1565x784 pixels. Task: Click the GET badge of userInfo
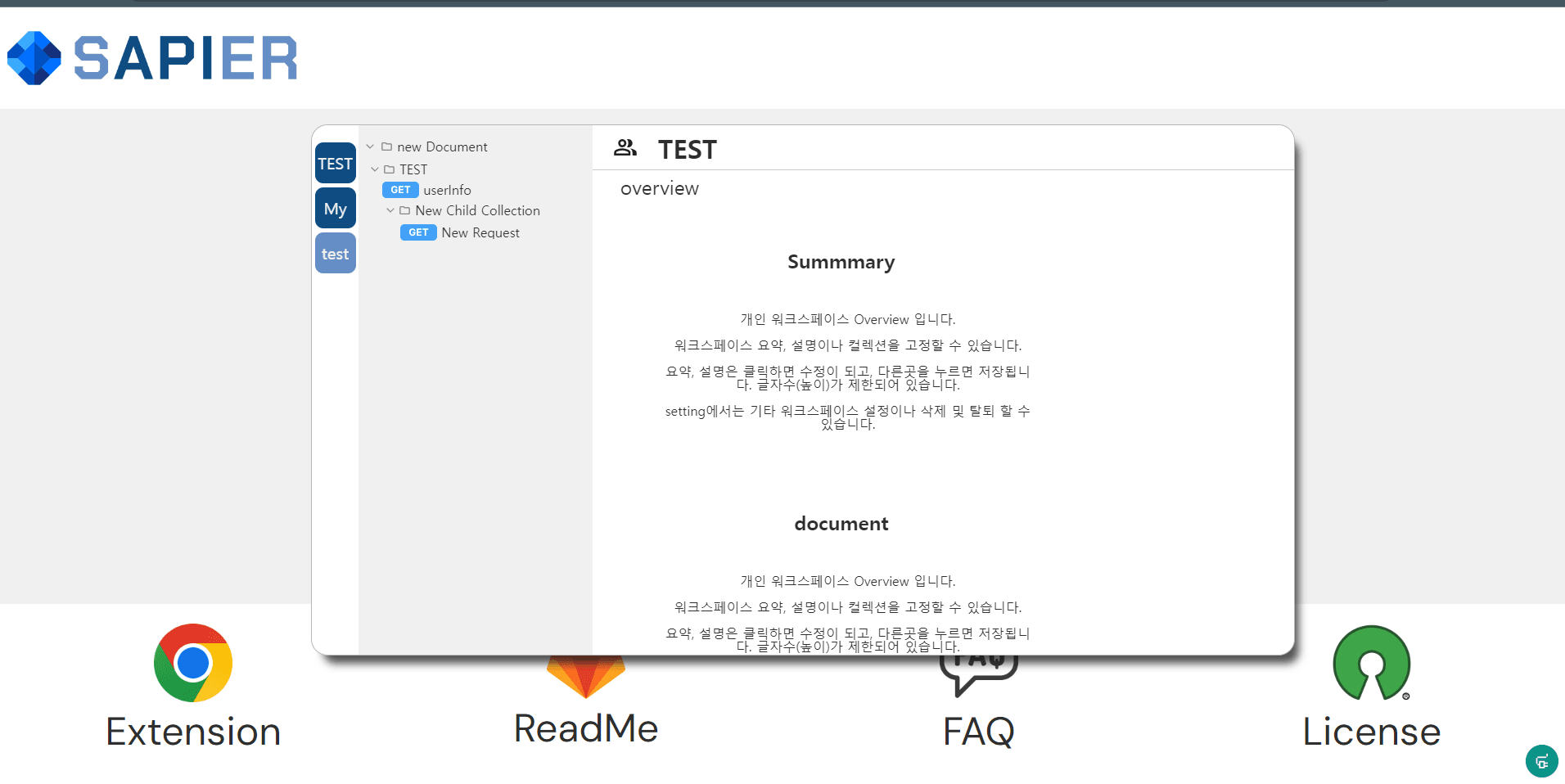pos(400,190)
